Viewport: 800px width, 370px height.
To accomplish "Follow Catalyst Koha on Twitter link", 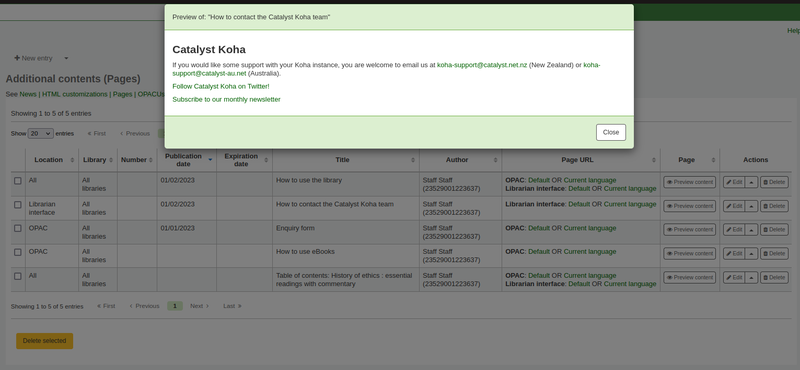I will (221, 86).
